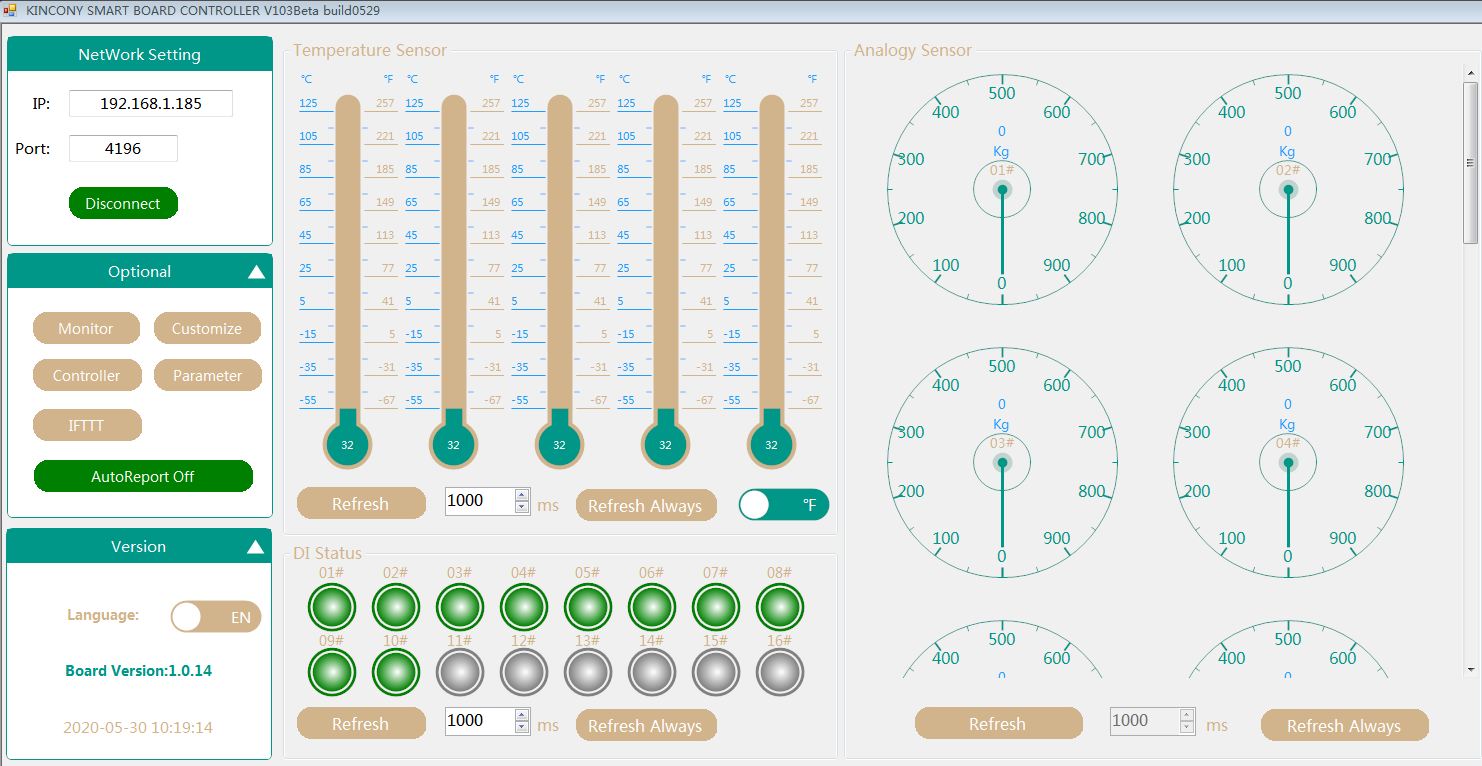The width and height of the screenshot is (1482, 766).
Task: Click Refresh Always under DI Status
Action: (645, 725)
